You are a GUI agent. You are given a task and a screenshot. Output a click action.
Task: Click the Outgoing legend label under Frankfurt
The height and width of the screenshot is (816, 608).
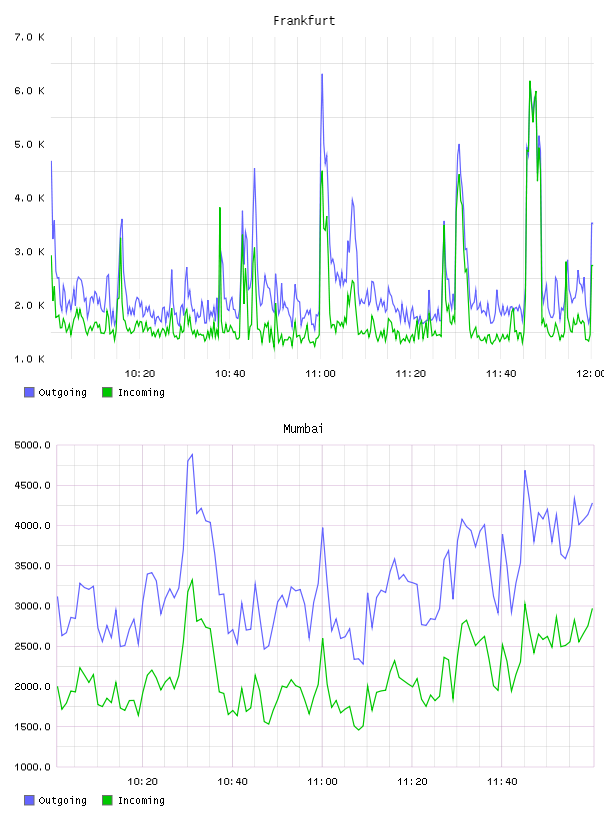(62, 392)
